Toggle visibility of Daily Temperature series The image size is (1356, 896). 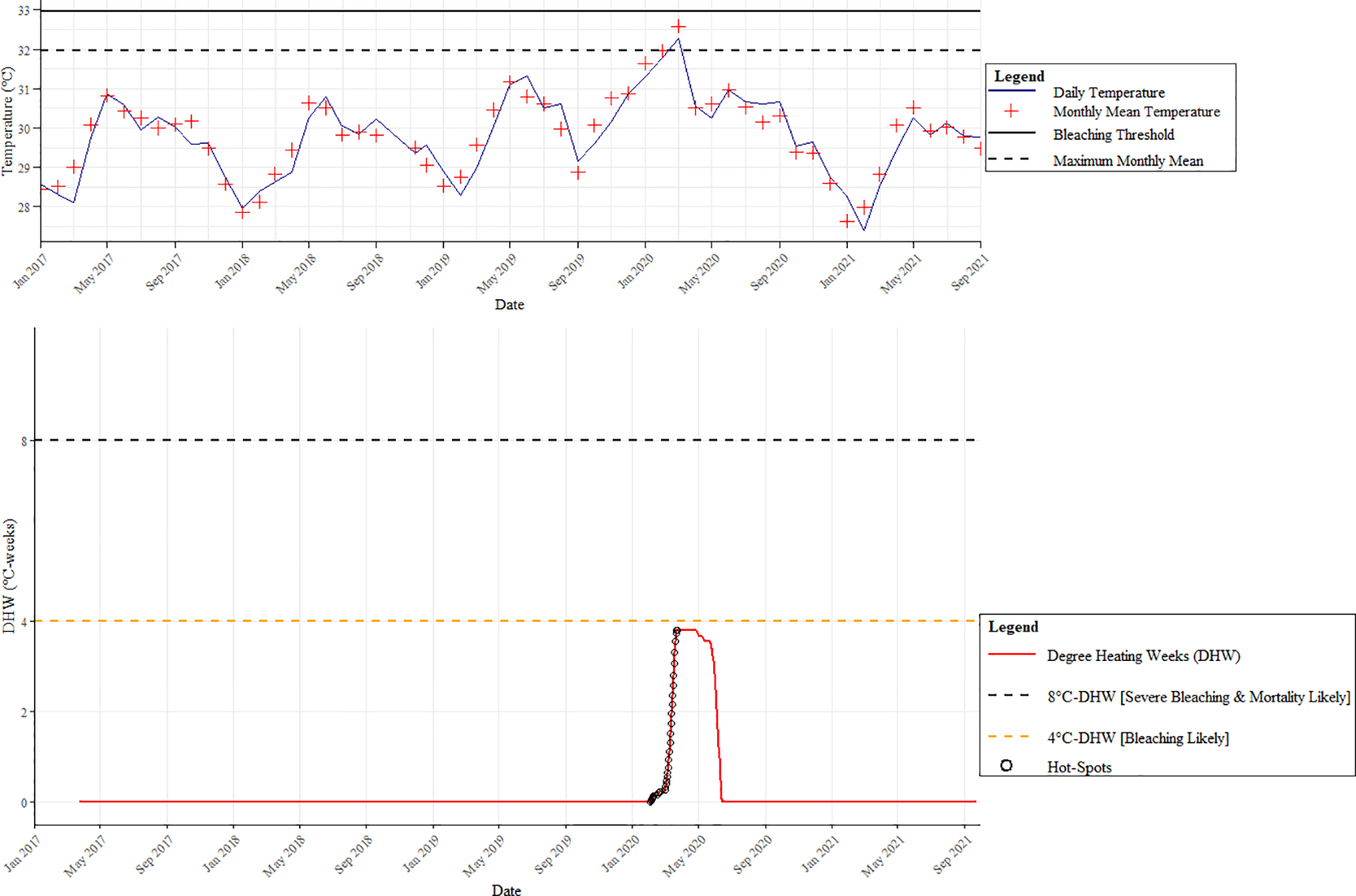1108,93
